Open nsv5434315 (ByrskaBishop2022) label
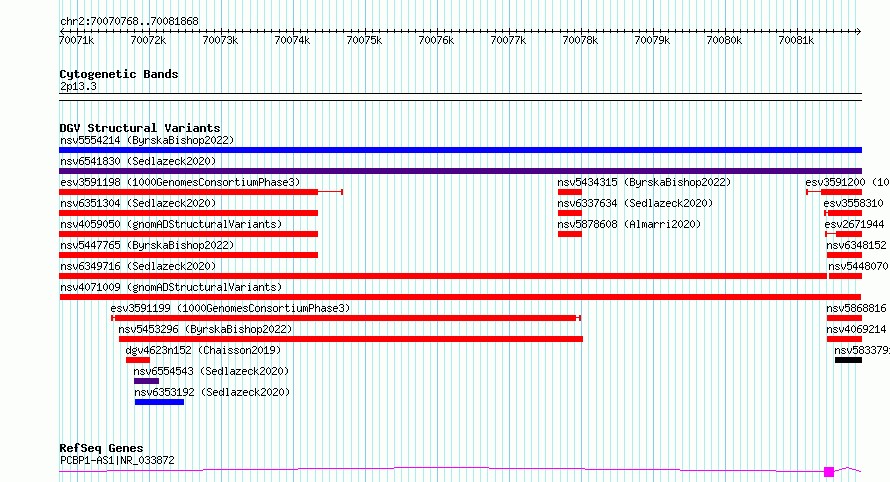 pyautogui.click(x=644, y=182)
